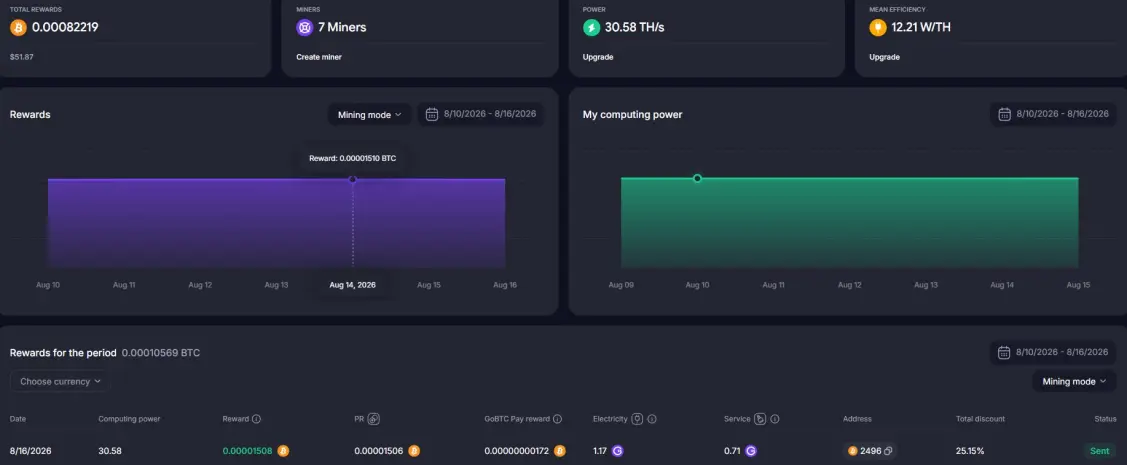This screenshot has width=1127, height=465.
Task: Click the Total discount column header
Action: coord(980,419)
